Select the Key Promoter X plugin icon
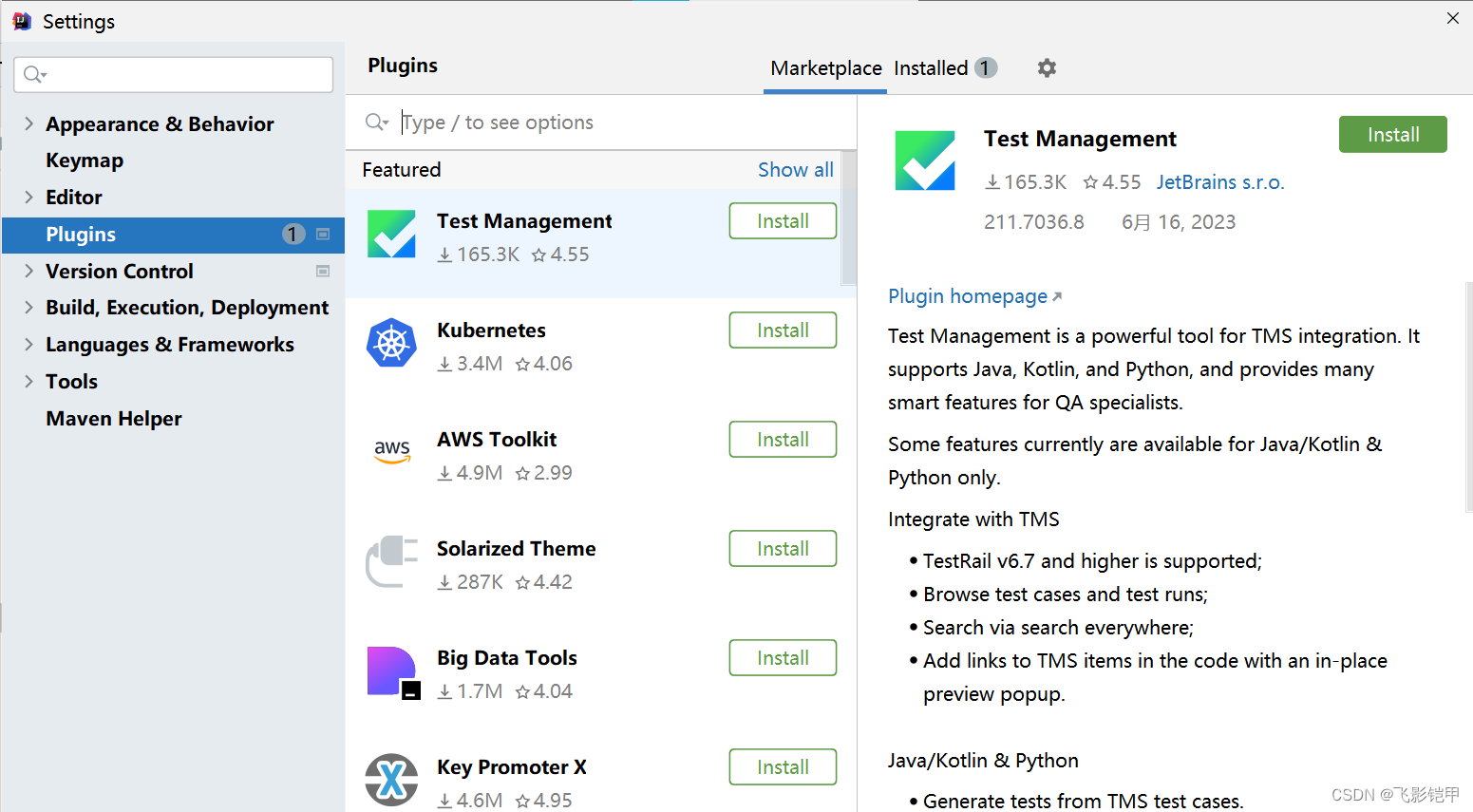The image size is (1473, 812). click(392, 780)
